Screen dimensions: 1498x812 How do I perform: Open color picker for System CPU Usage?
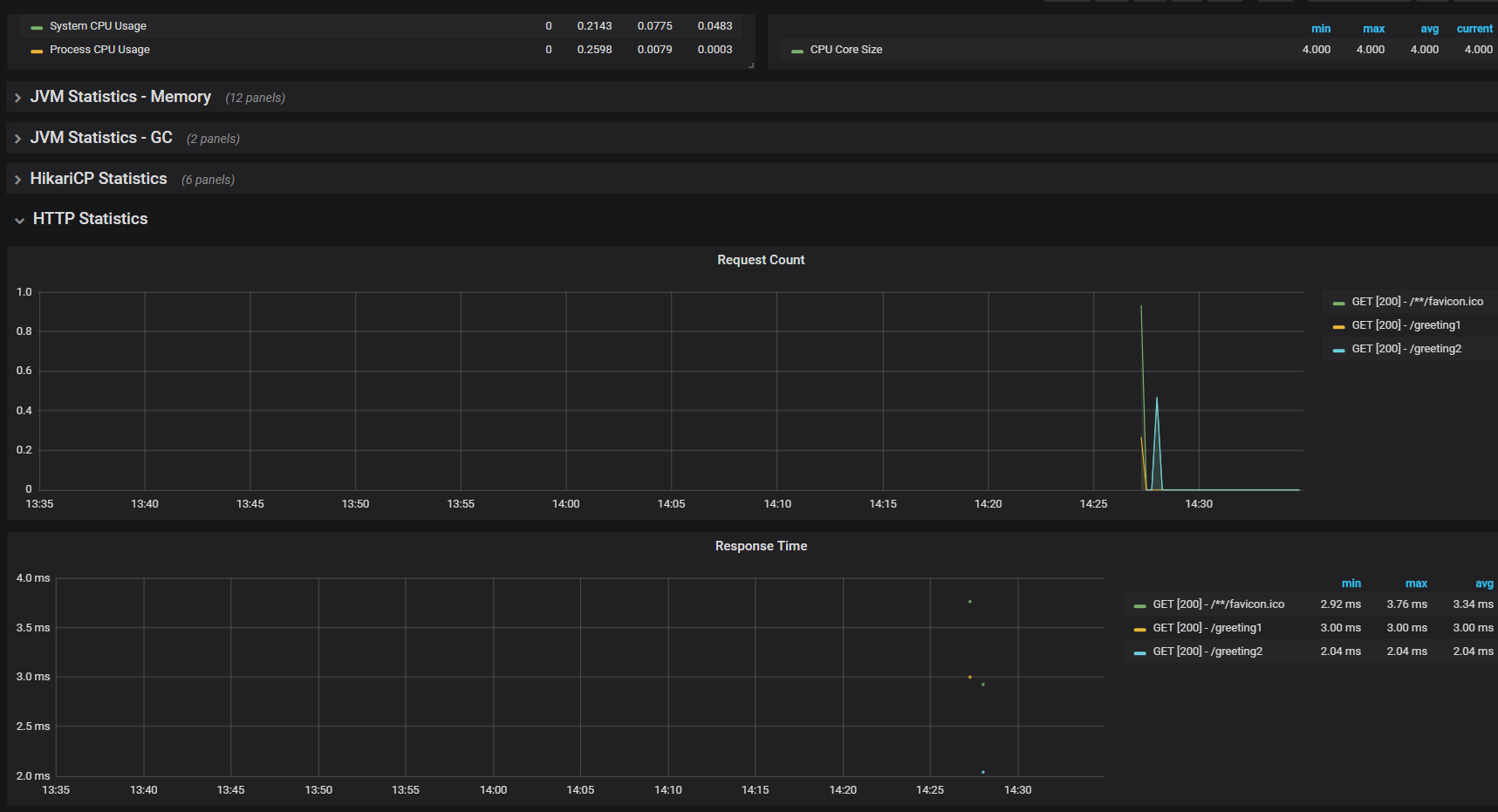point(37,28)
